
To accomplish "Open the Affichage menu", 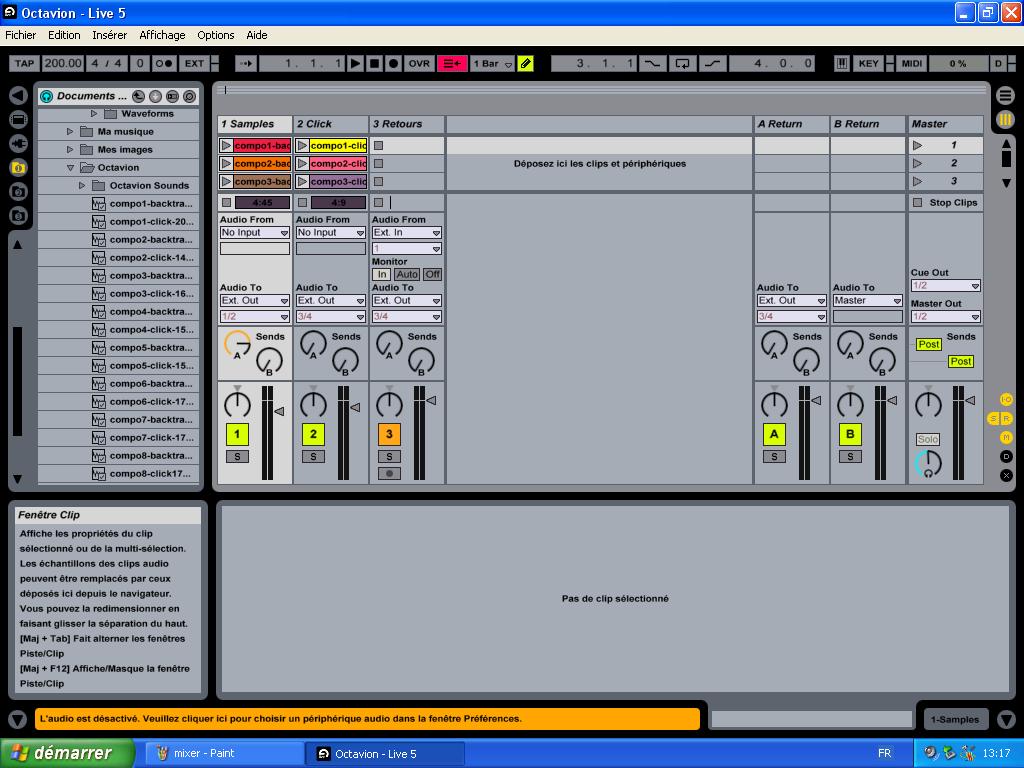I will point(162,35).
